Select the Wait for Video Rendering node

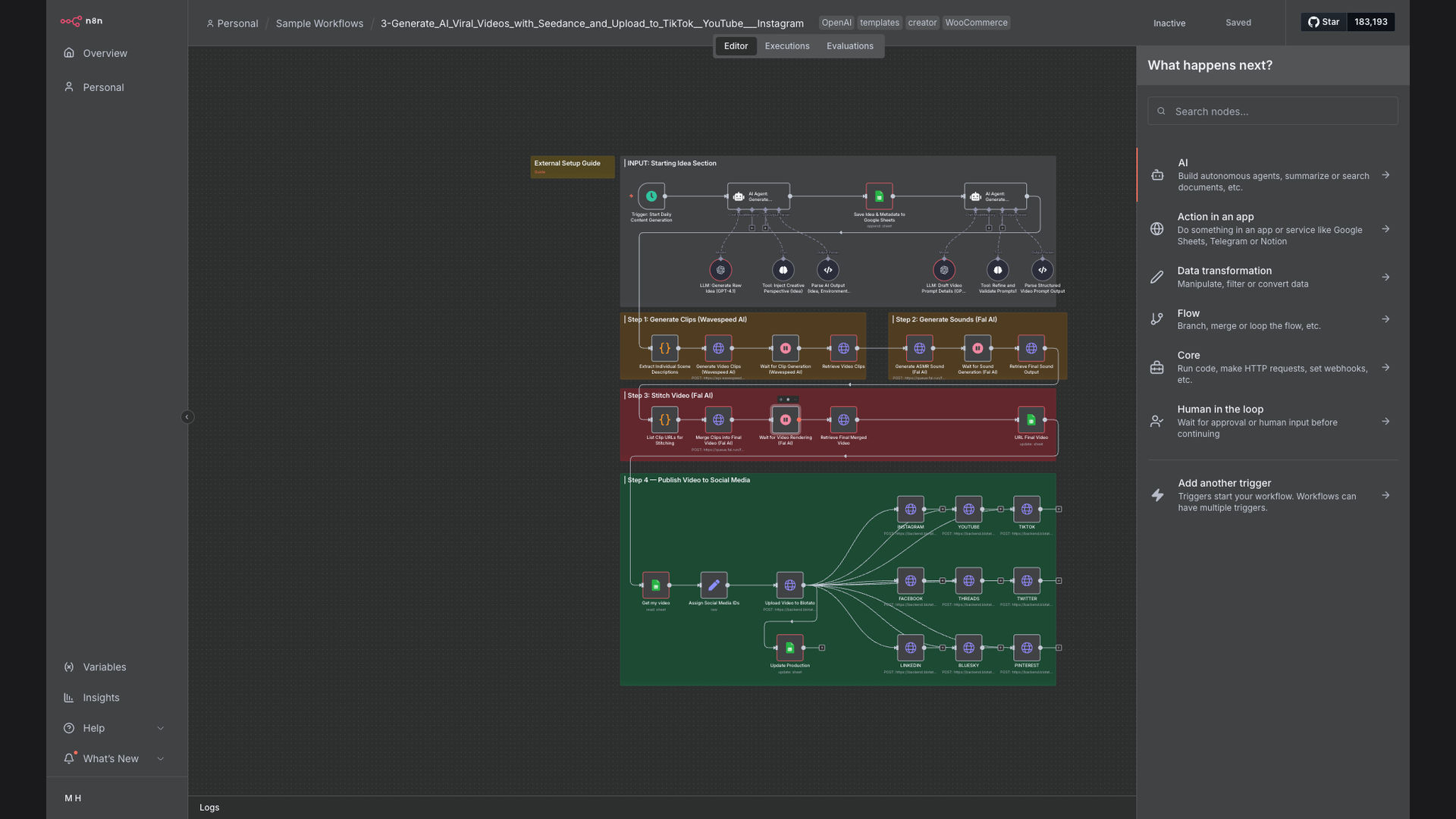pos(786,419)
